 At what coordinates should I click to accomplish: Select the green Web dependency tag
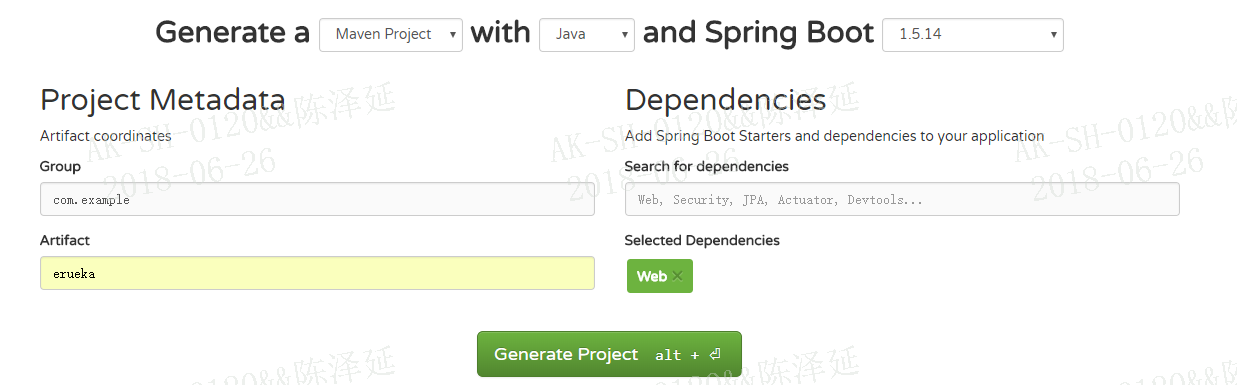tap(659, 276)
